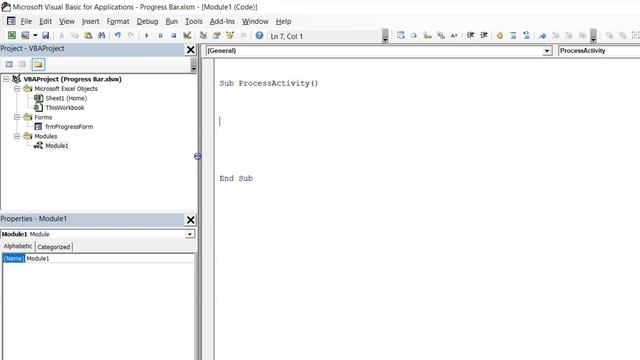Click the View Microsoft Excel icon

point(12,36)
